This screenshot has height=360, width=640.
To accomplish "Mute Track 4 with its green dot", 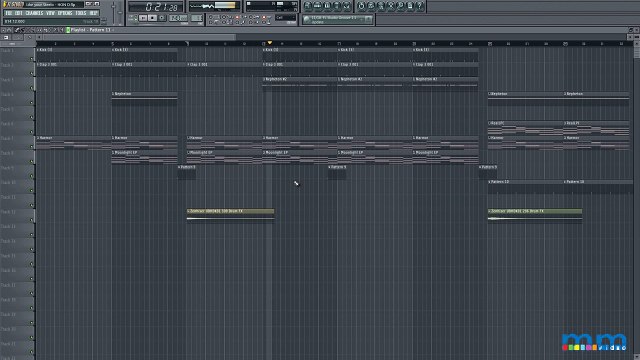I will click(32, 103).
